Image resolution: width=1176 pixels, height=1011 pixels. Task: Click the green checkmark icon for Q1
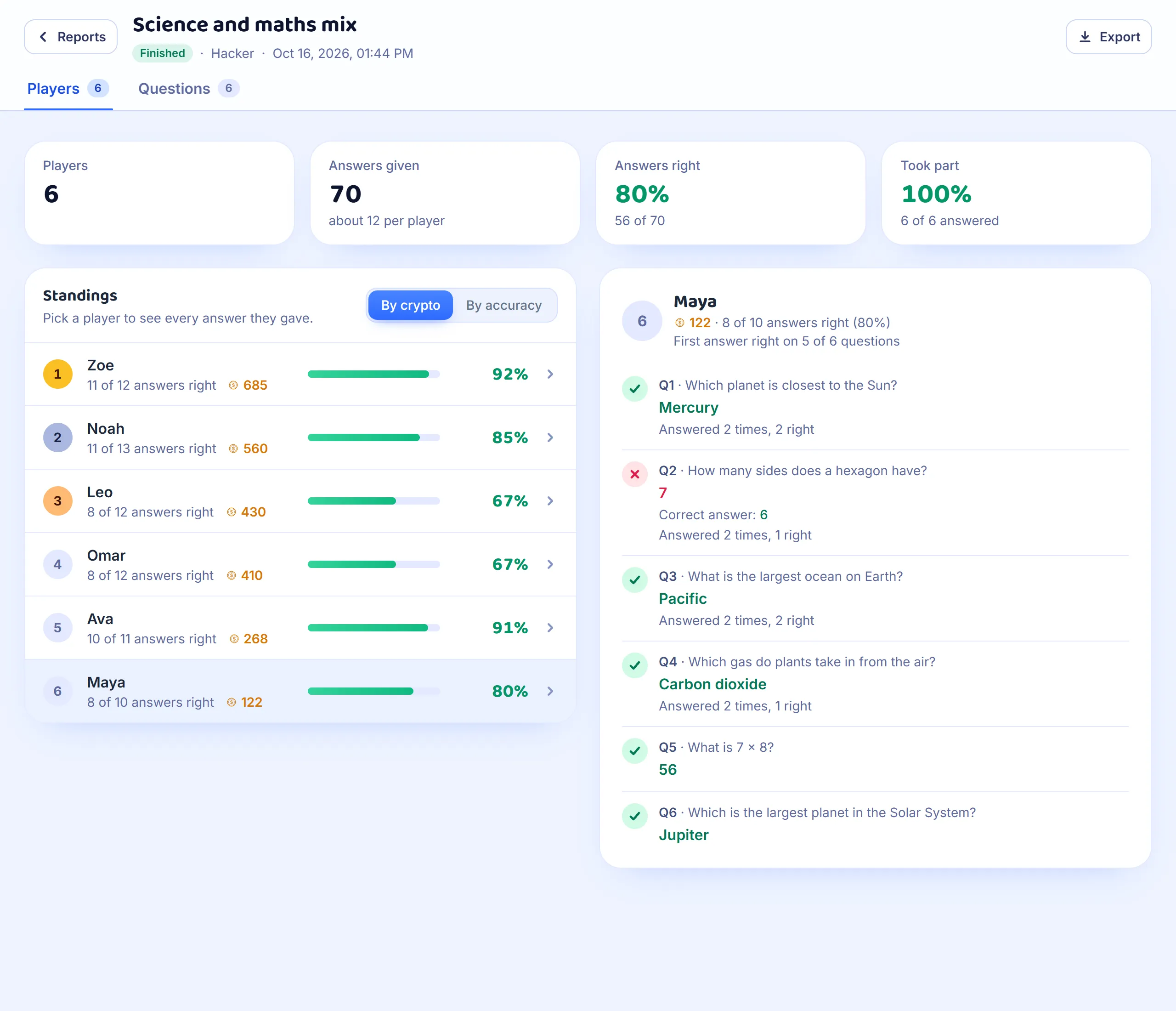coord(635,389)
